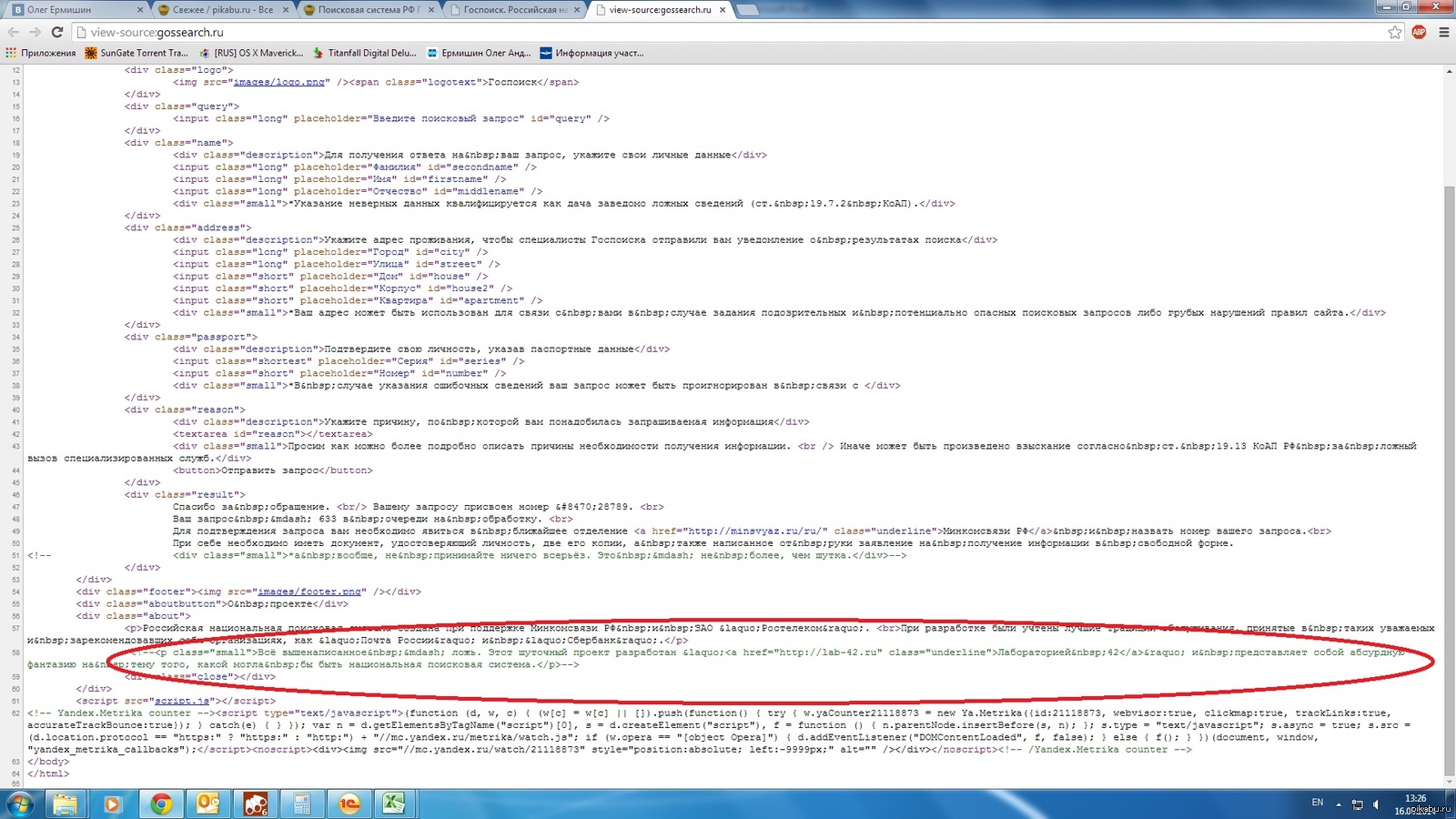1456x819 pixels.
Task: Switch to the Олег Ермишин tab
Action: (73, 10)
